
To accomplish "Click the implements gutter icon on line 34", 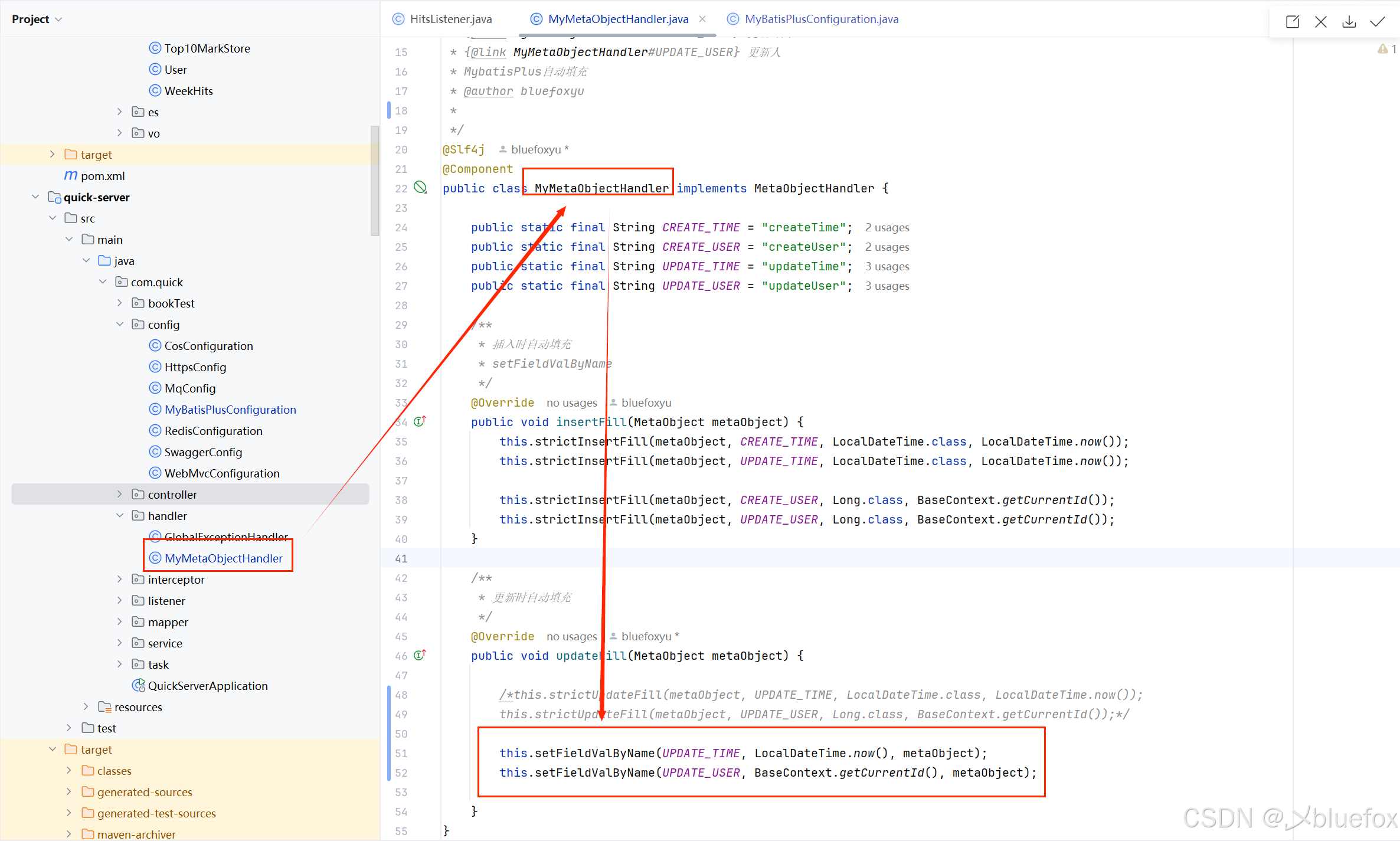I will pos(420,421).
